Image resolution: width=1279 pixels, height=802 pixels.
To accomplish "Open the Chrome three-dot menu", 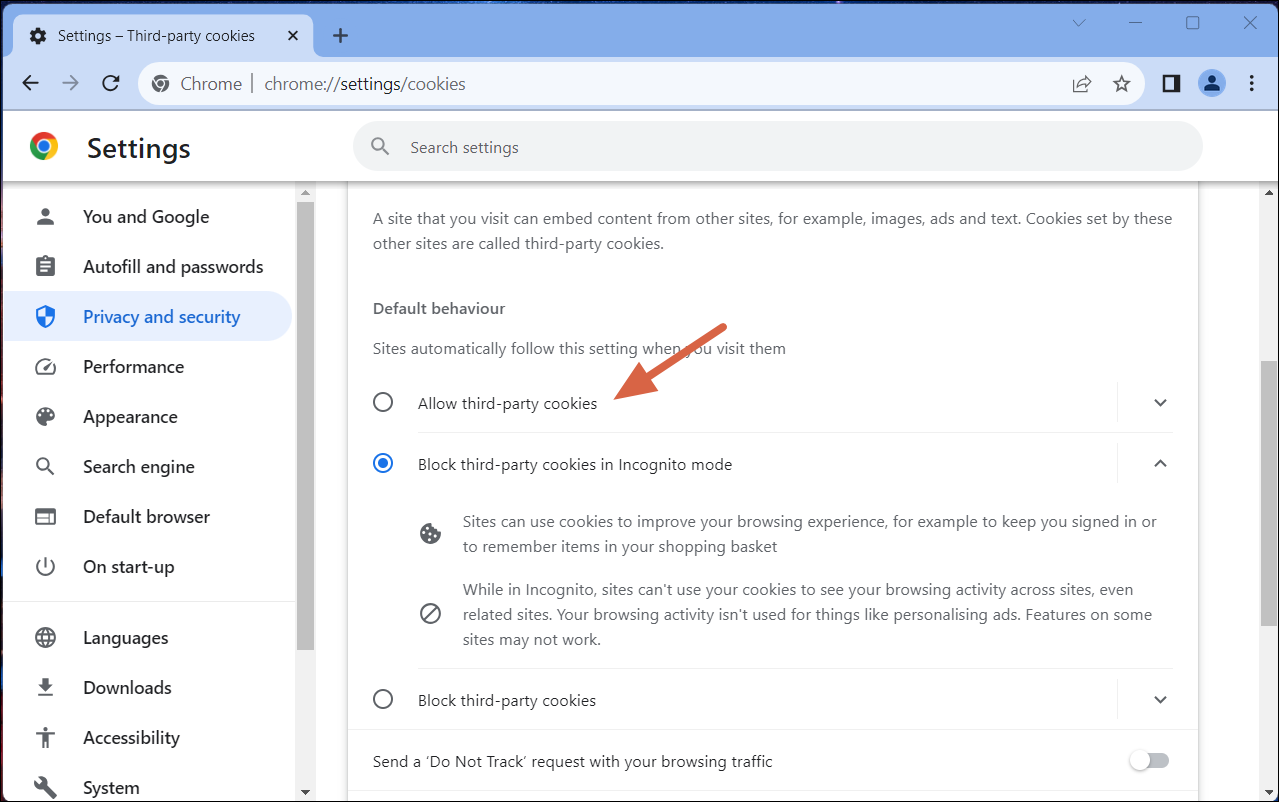I will (1252, 83).
